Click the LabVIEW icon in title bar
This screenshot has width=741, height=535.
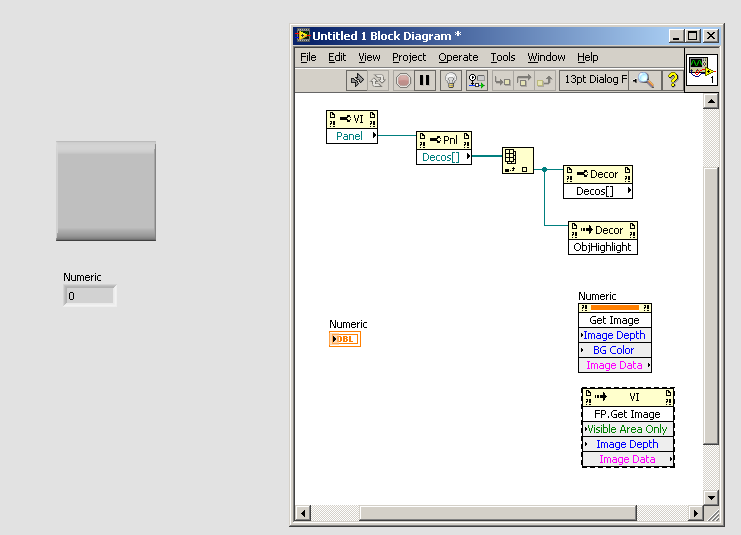tap(303, 35)
